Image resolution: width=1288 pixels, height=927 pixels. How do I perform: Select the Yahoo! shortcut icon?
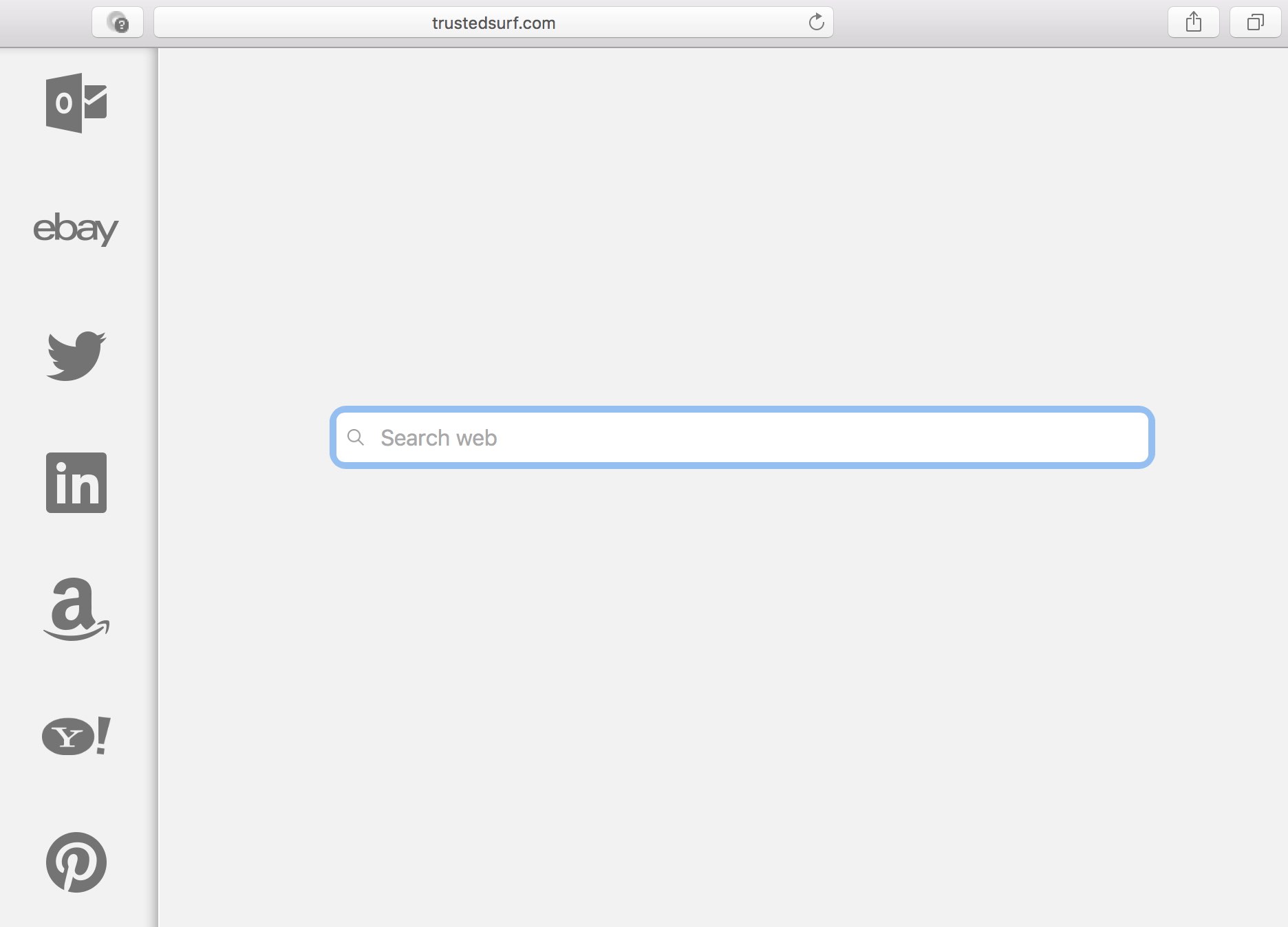[x=76, y=736]
